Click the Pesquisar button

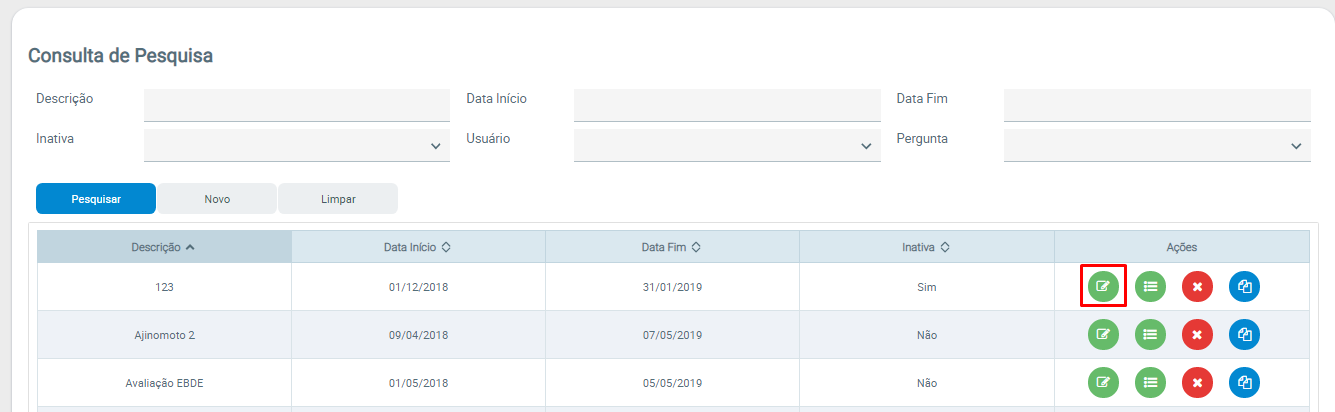click(96, 199)
